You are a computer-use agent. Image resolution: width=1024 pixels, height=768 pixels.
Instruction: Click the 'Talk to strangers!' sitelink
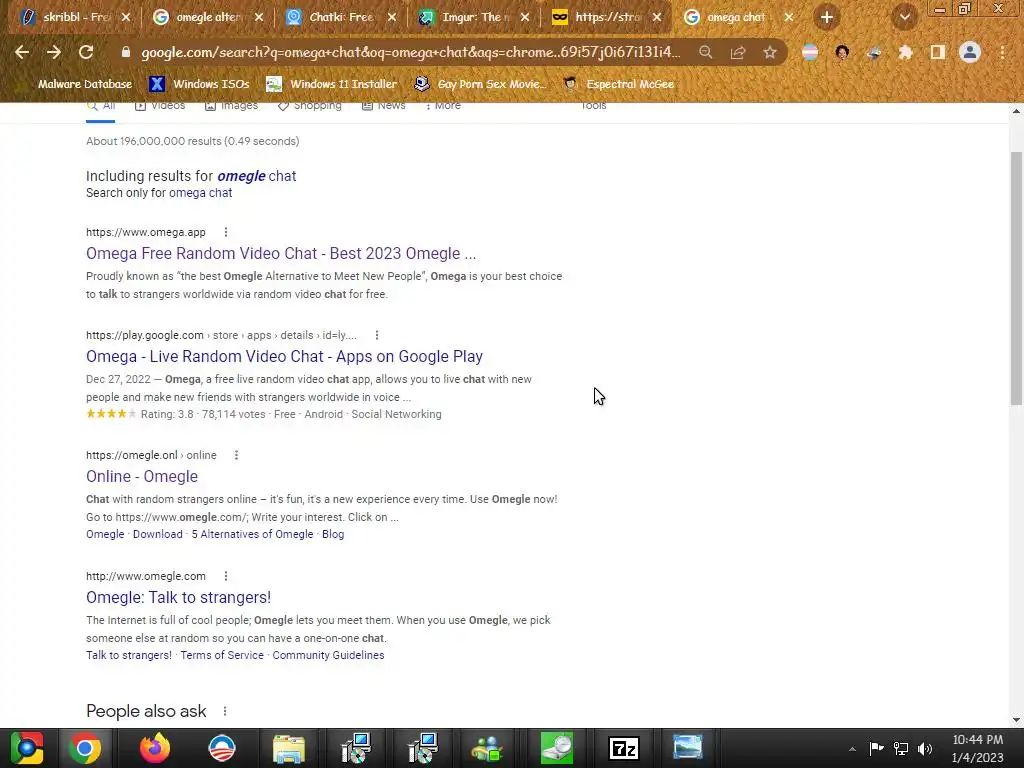(x=129, y=655)
